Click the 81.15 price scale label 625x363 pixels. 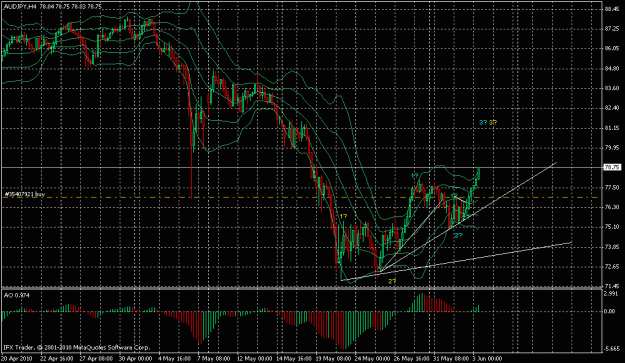coord(612,128)
